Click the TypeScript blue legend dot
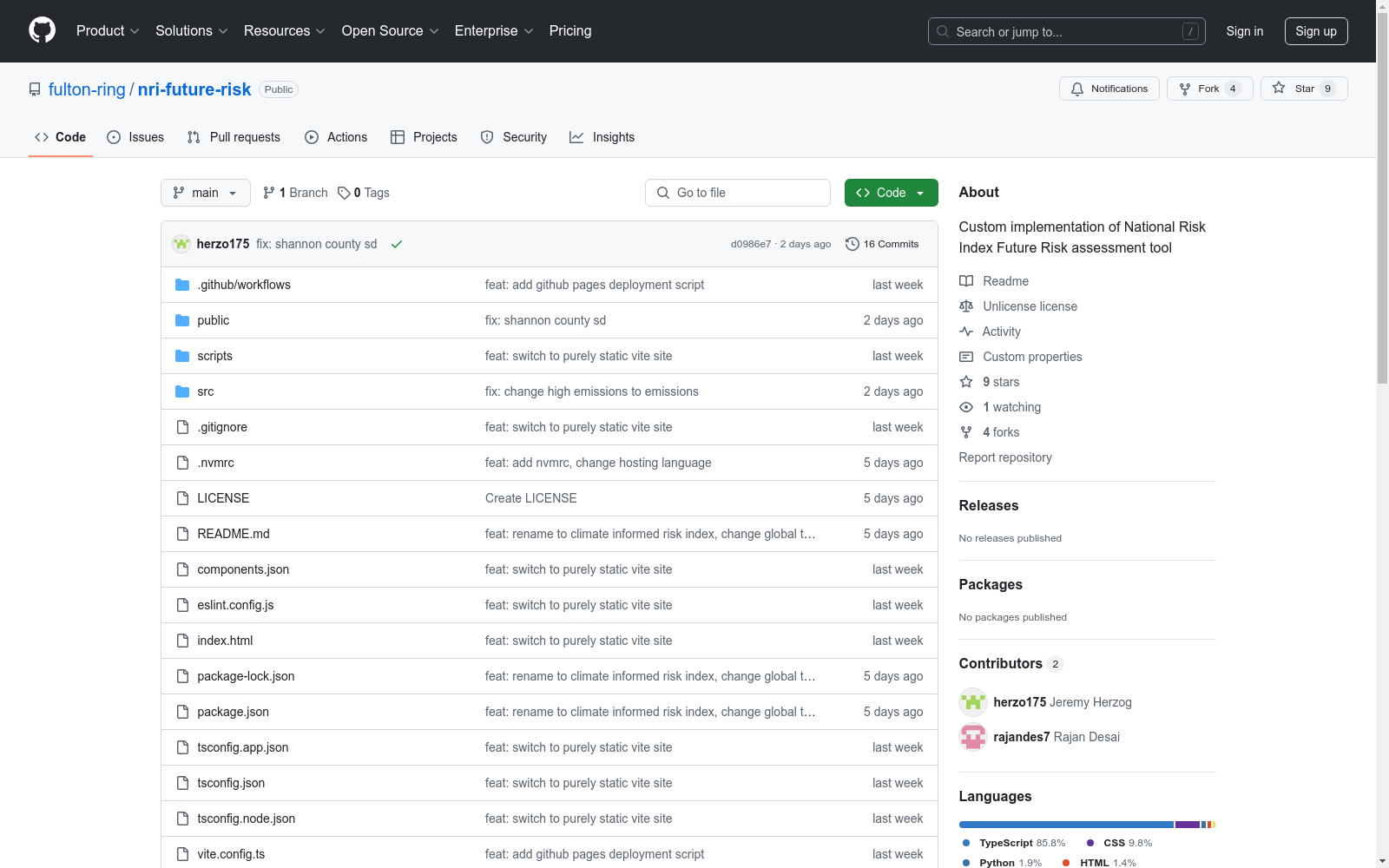Screen dimensions: 1389x868 point(966,843)
